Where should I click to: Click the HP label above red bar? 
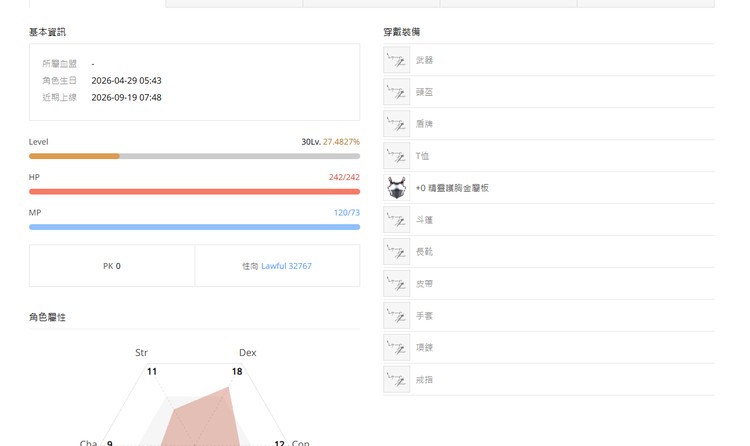click(34, 177)
